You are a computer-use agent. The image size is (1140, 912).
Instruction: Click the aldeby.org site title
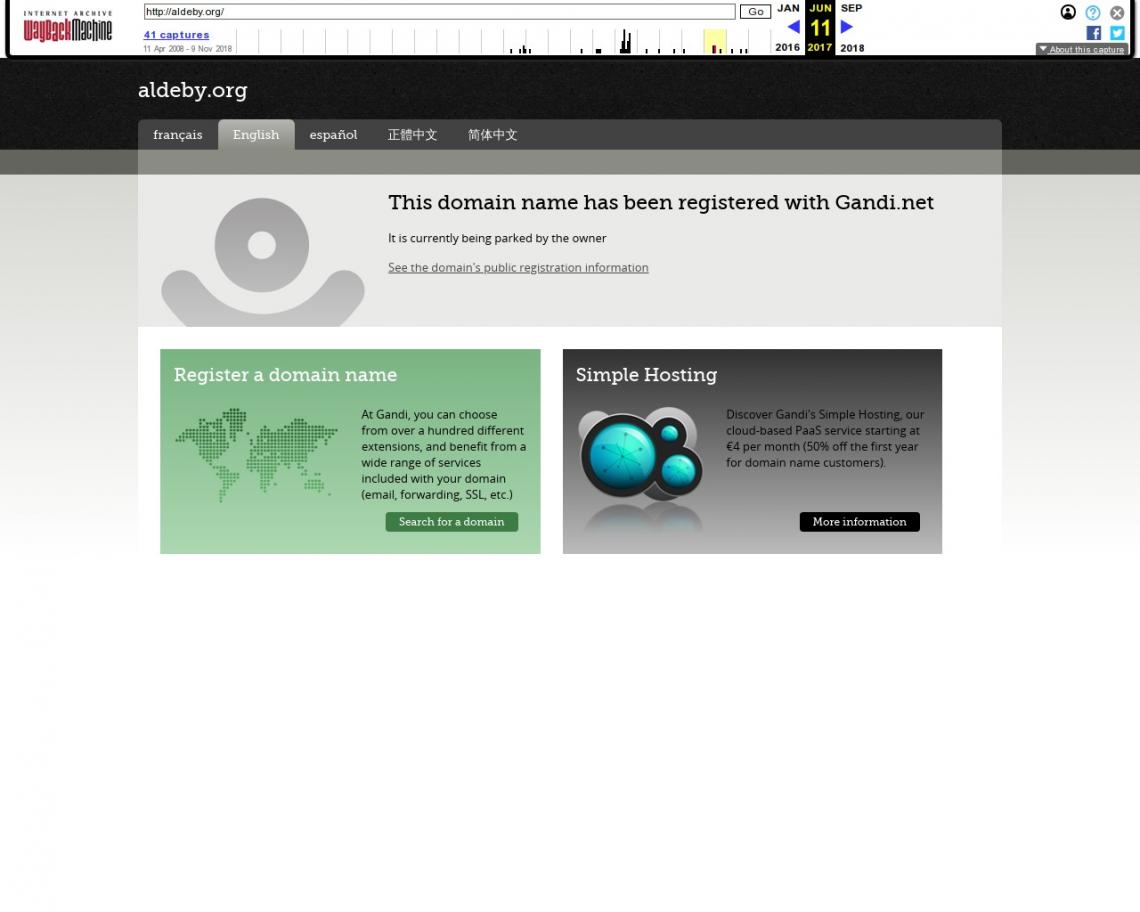(x=193, y=90)
